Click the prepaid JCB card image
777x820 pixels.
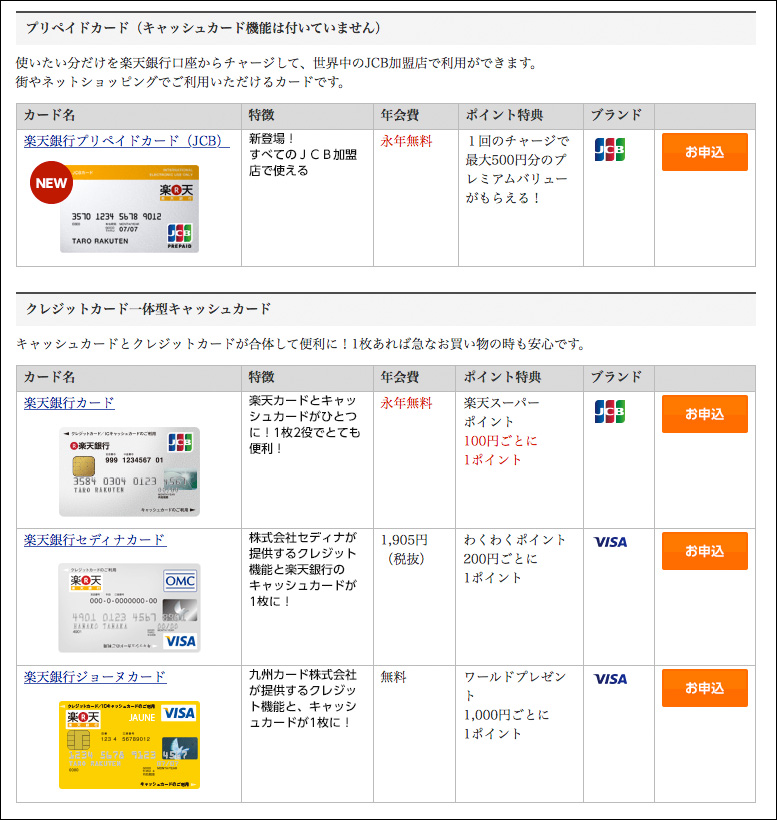pos(130,209)
